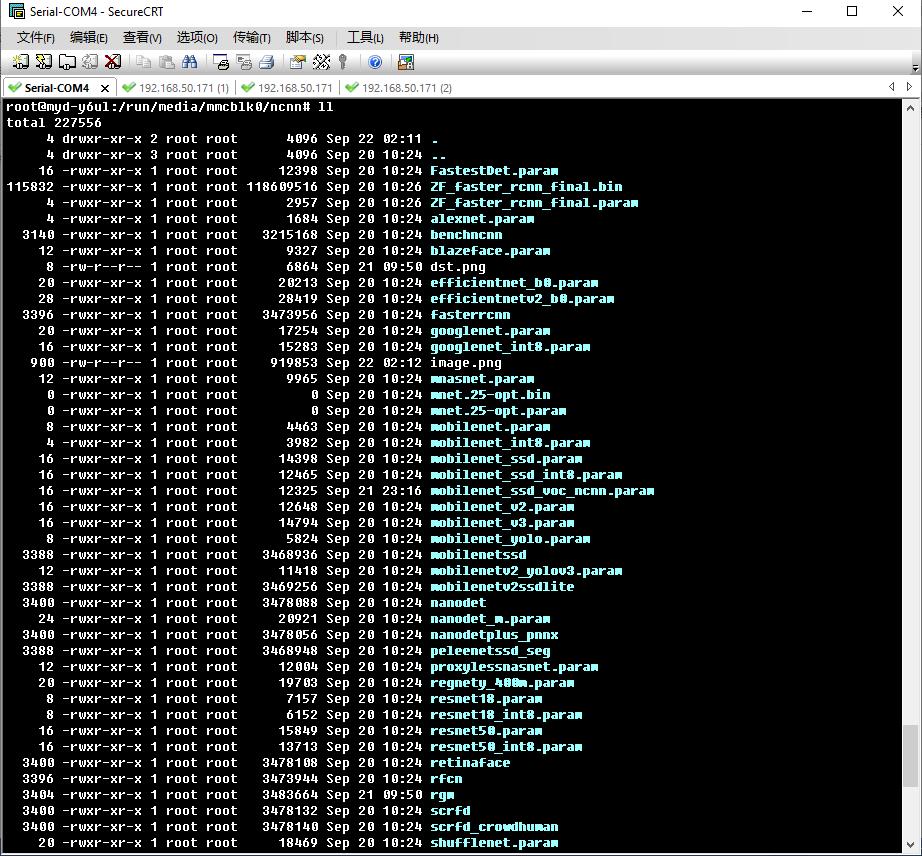Expand the toolbar options overflow arrow
Image resolution: width=922 pixels, height=856 pixels.
(915, 67)
